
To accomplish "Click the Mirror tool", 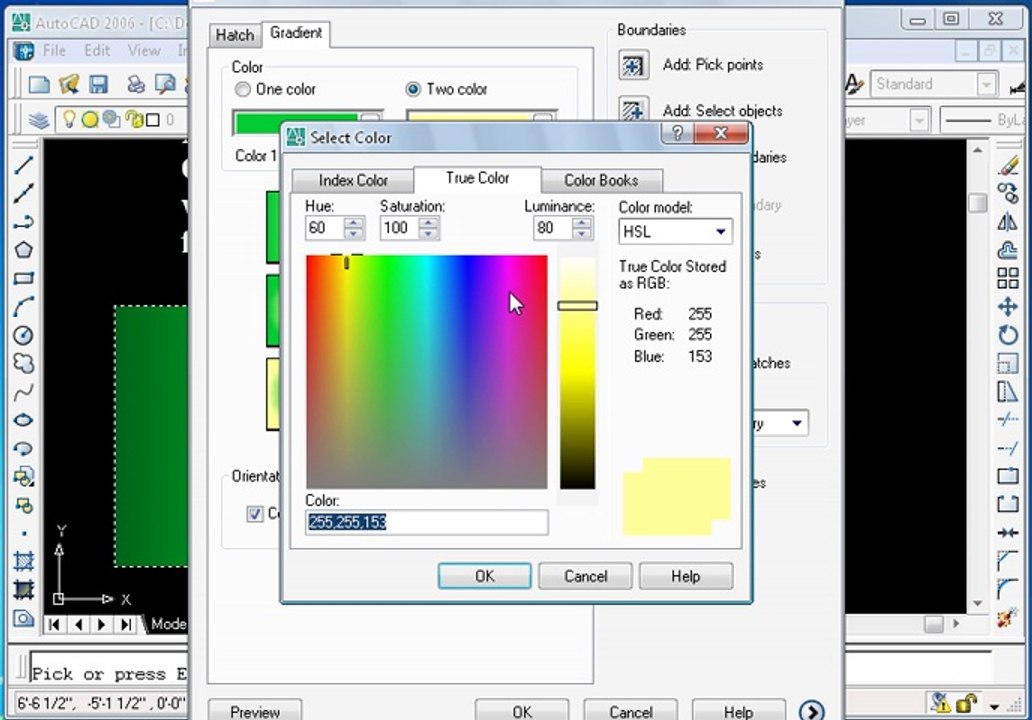I will pyautogui.click(x=1008, y=222).
